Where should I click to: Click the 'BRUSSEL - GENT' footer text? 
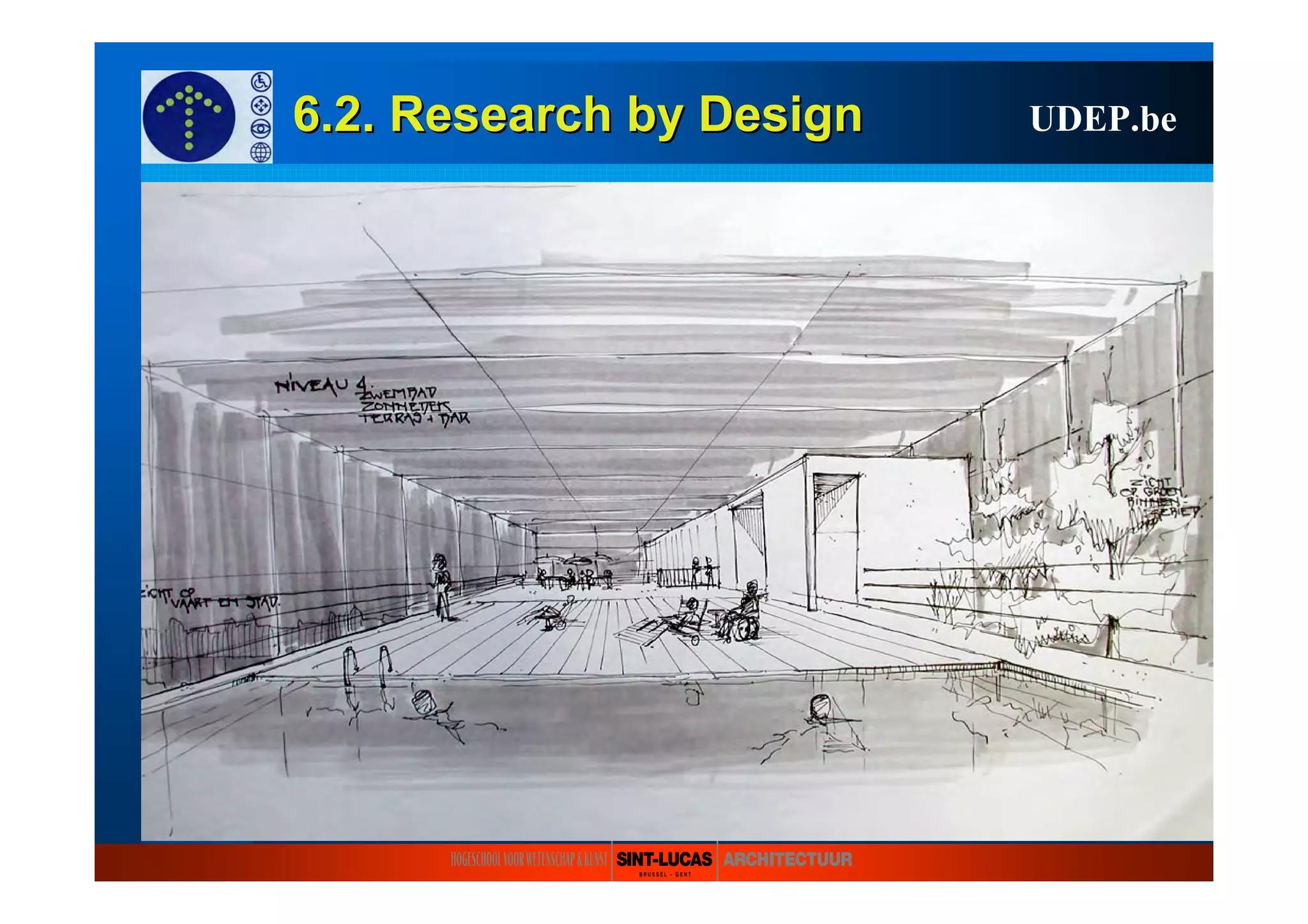pyautogui.click(x=665, y=875)
